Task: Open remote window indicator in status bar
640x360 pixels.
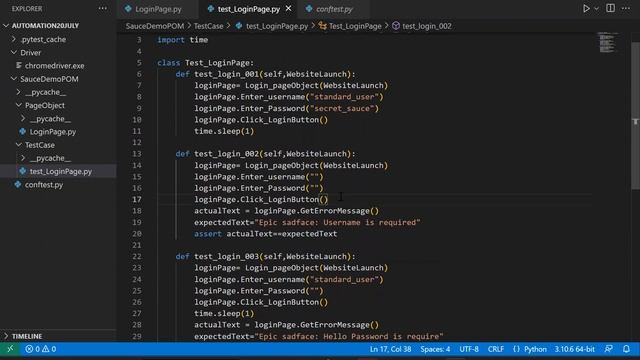Action: point(10,349)
